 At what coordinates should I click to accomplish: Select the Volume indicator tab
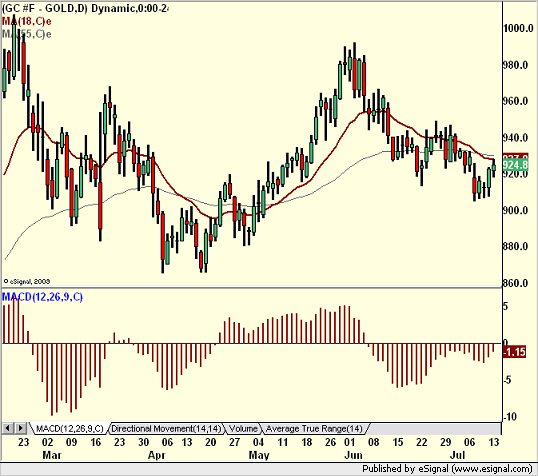pyautogui.click(x=243, y=429)
